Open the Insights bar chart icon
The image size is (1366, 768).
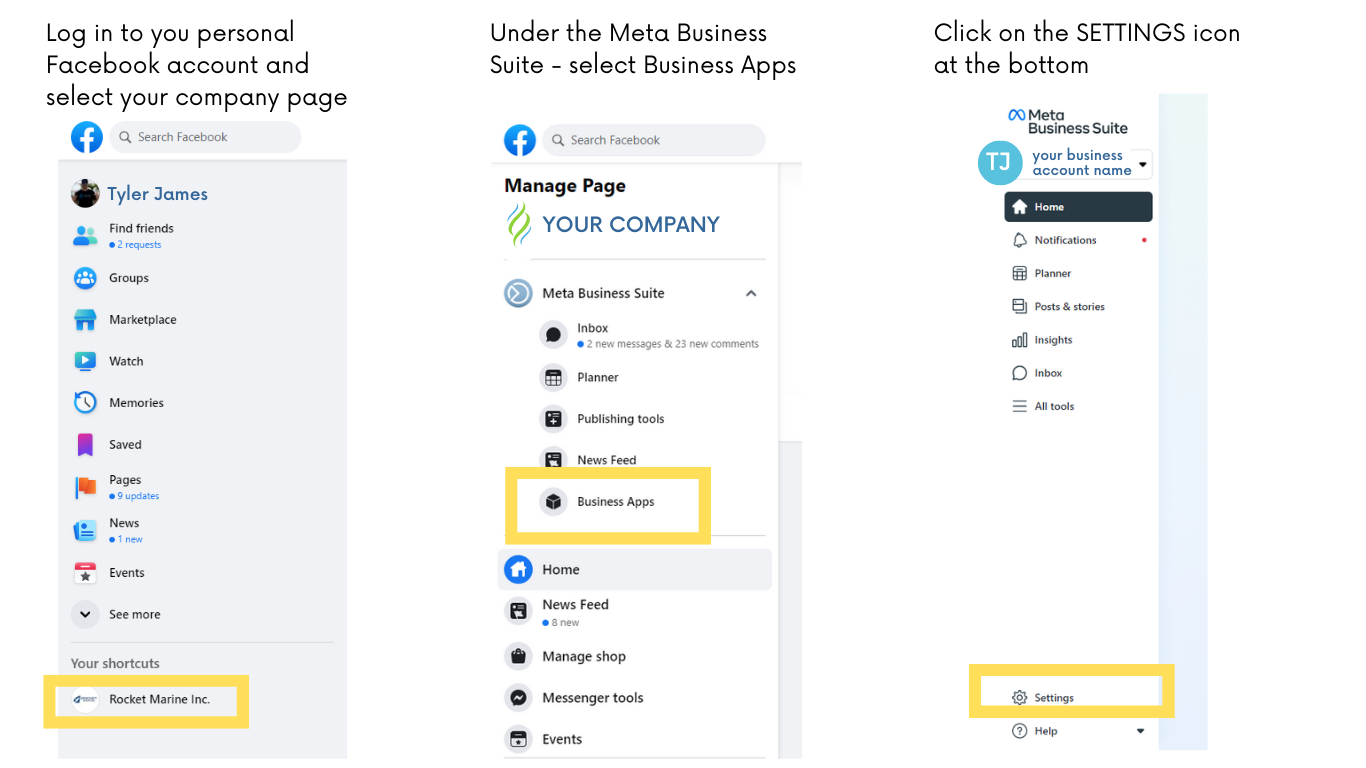coord(1020,340)
